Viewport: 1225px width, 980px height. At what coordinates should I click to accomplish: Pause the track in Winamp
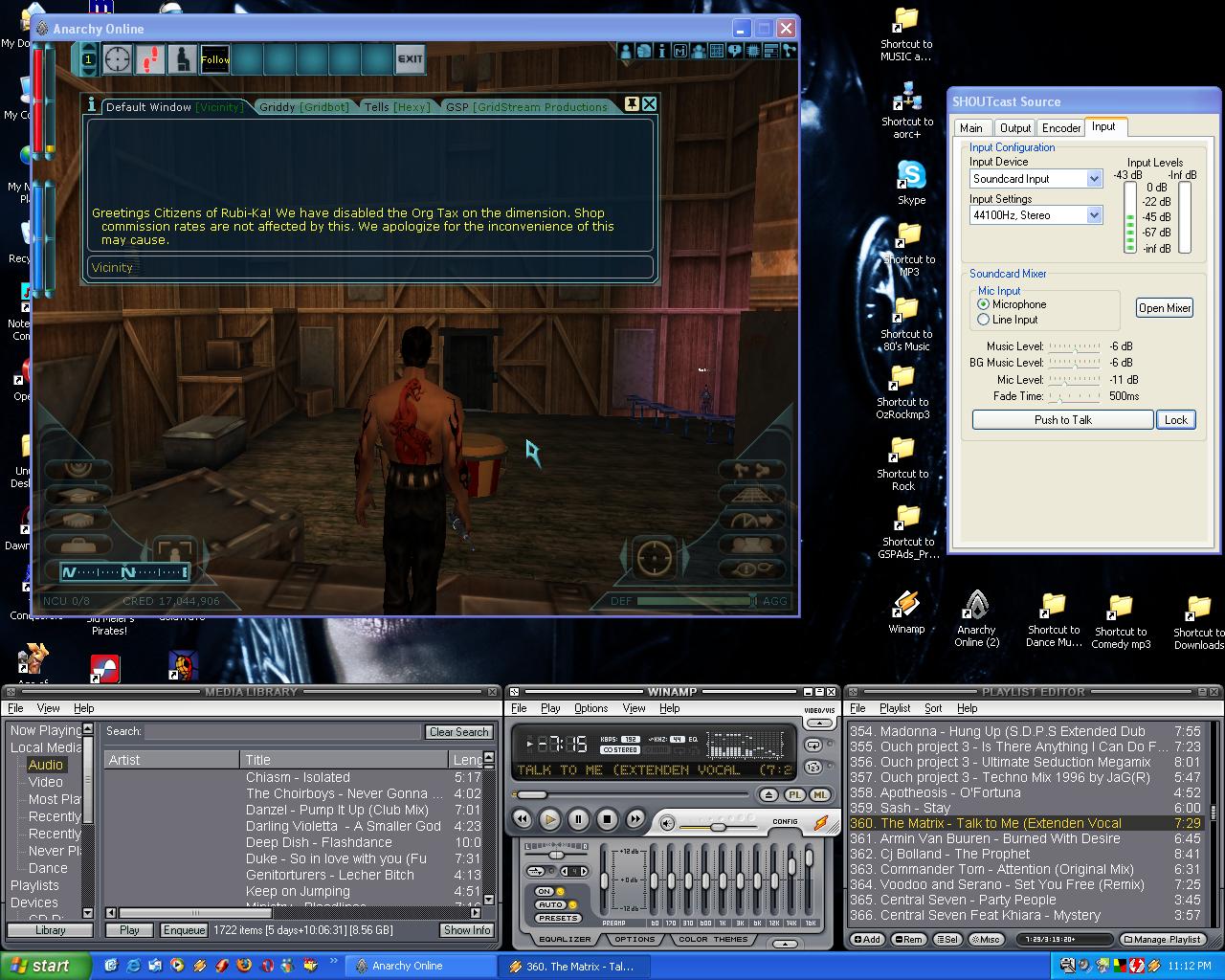pyautogui.click(x=578, y=819)
